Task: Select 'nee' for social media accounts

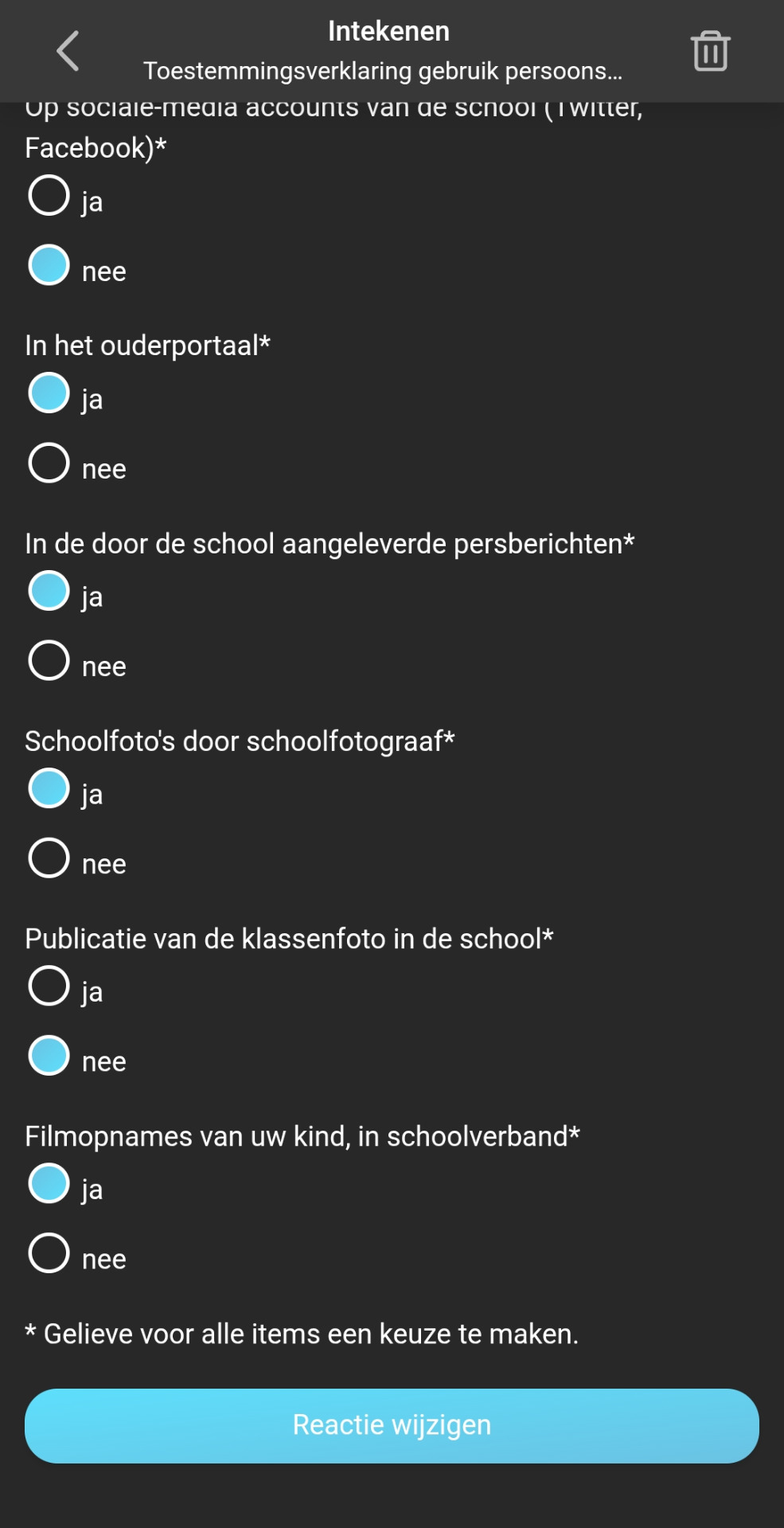Action: [x=49, y=265]
